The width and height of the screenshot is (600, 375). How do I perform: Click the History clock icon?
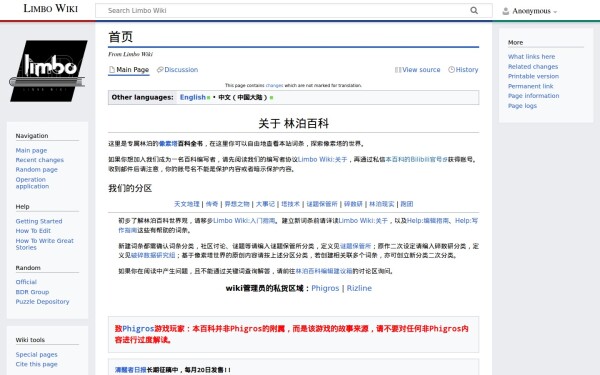click(x=452, y=70)
